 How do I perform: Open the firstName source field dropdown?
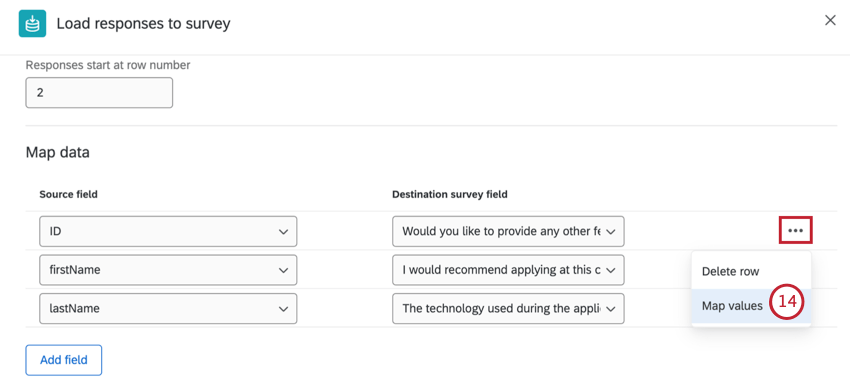pyautogui.click(x=168, y=270)
